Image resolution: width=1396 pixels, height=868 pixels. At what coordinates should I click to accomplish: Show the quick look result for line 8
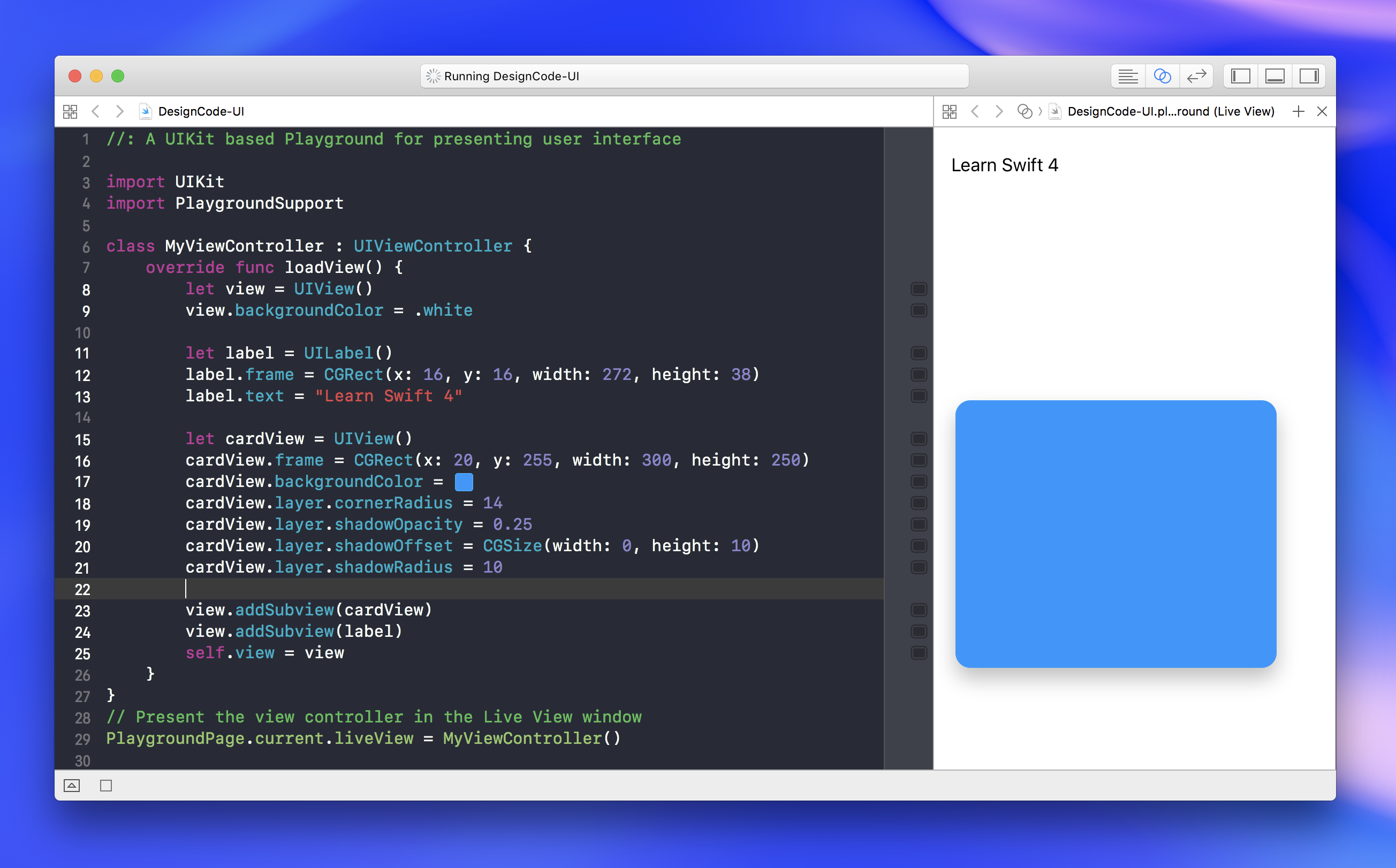coord(919,289)
